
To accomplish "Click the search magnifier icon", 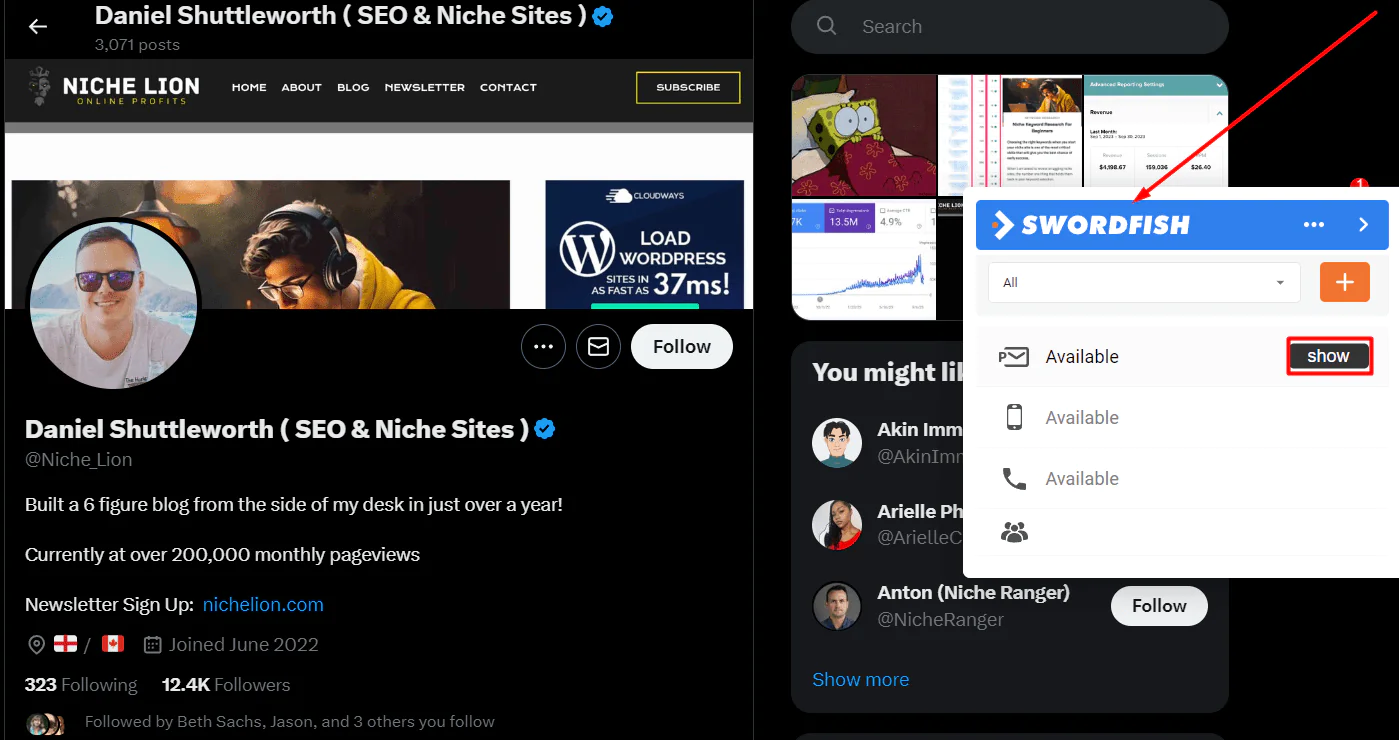I will pyautogui.click(x=827, y=26).
